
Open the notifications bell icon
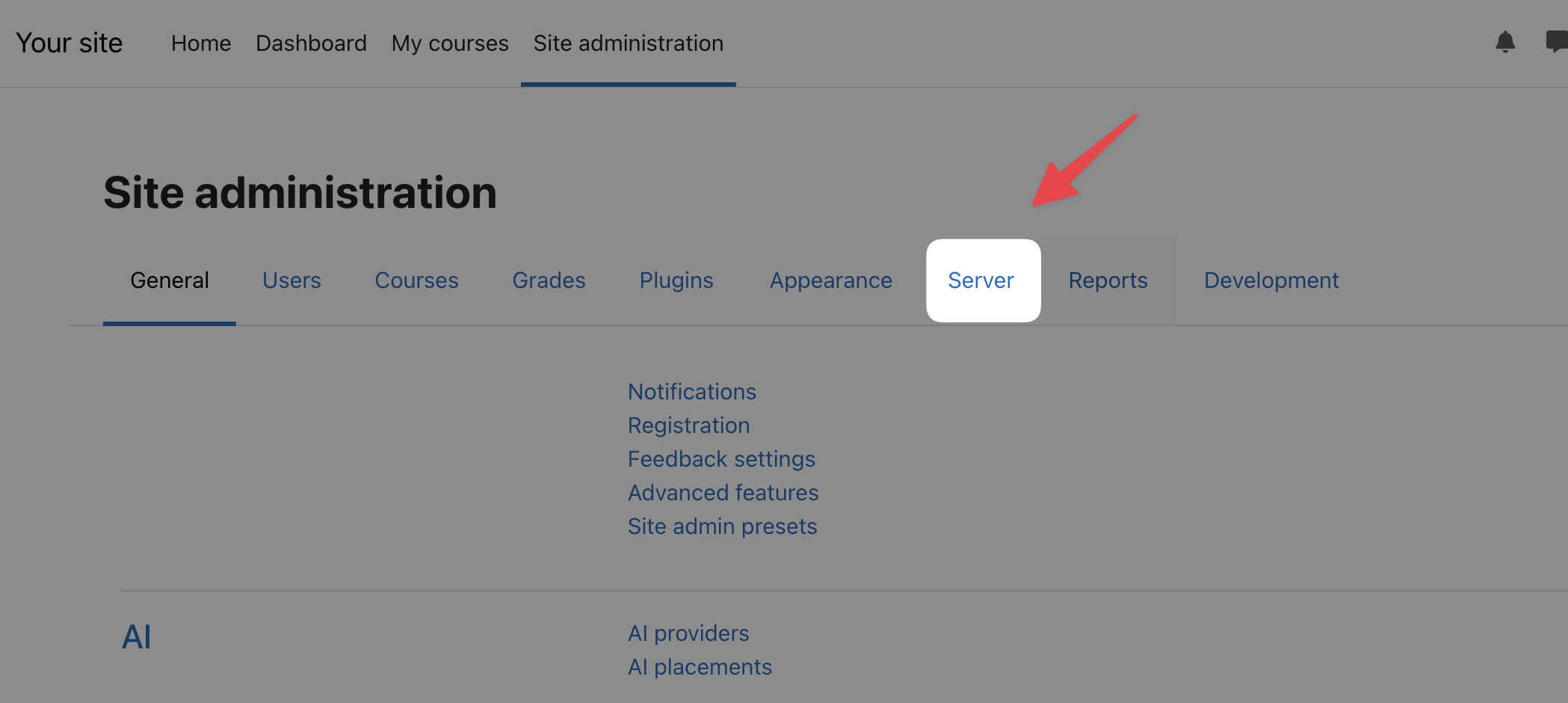[1504, 42]
